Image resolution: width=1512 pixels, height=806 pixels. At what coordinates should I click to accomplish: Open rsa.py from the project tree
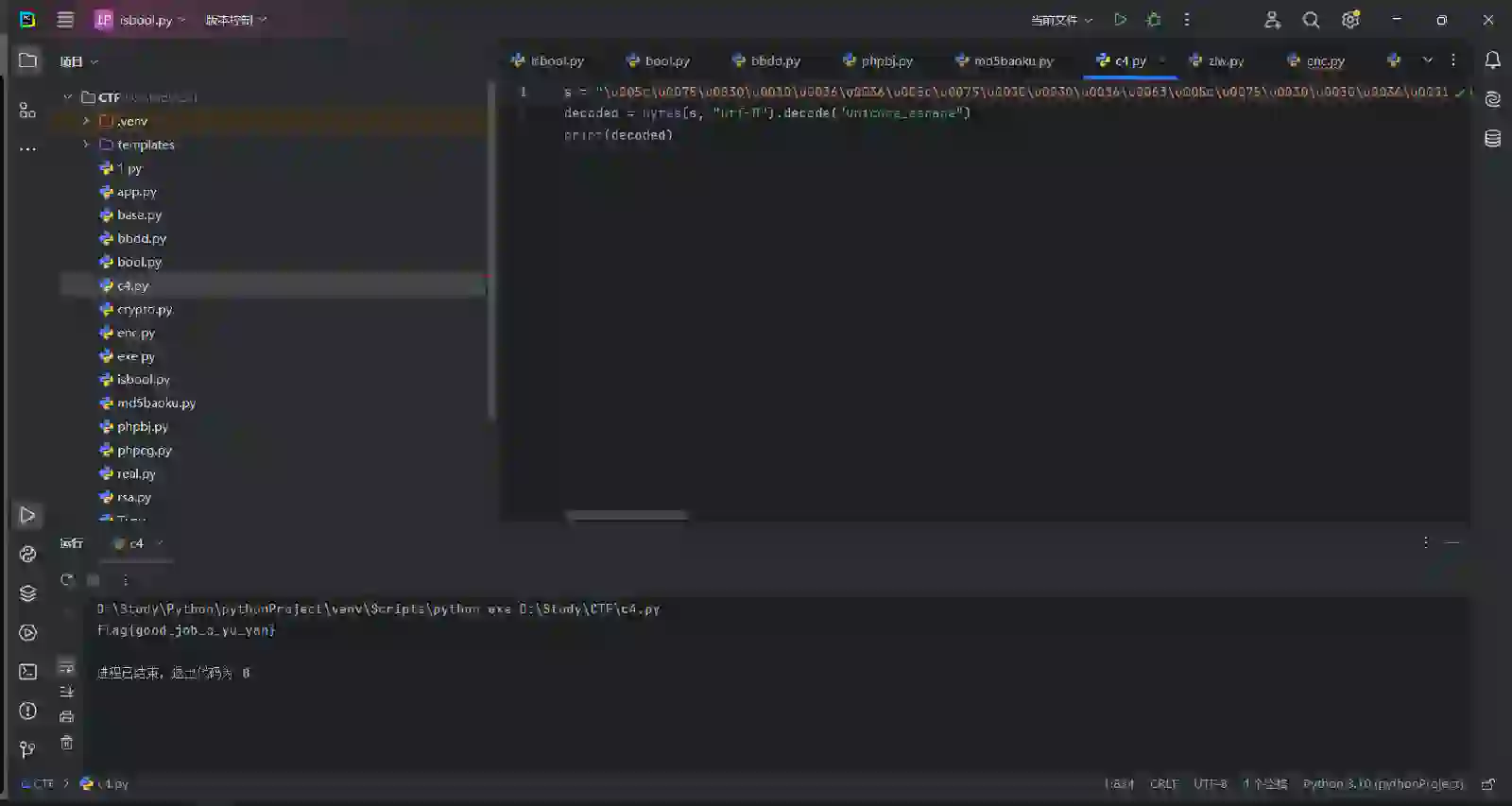point(133,497)
